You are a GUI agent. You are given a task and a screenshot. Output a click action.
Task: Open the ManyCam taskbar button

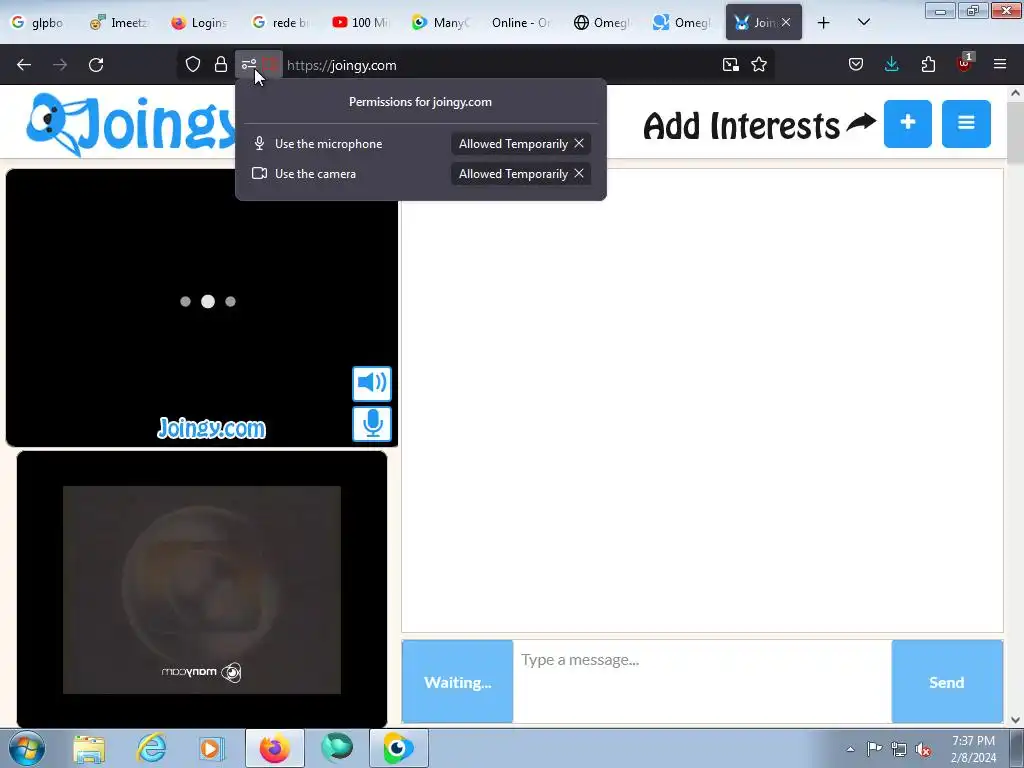tap(398, 748)
